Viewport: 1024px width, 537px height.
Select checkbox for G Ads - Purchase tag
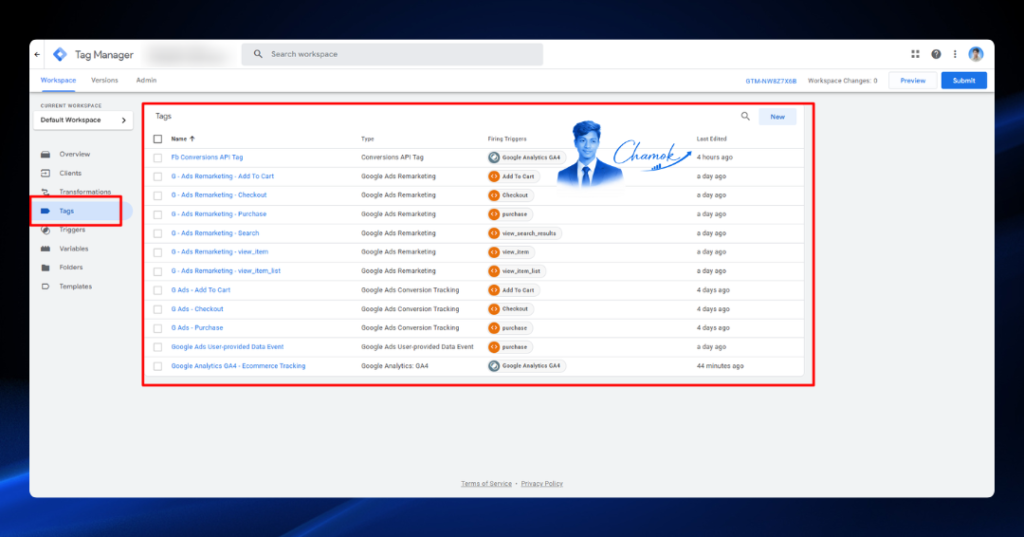point(157,328)
